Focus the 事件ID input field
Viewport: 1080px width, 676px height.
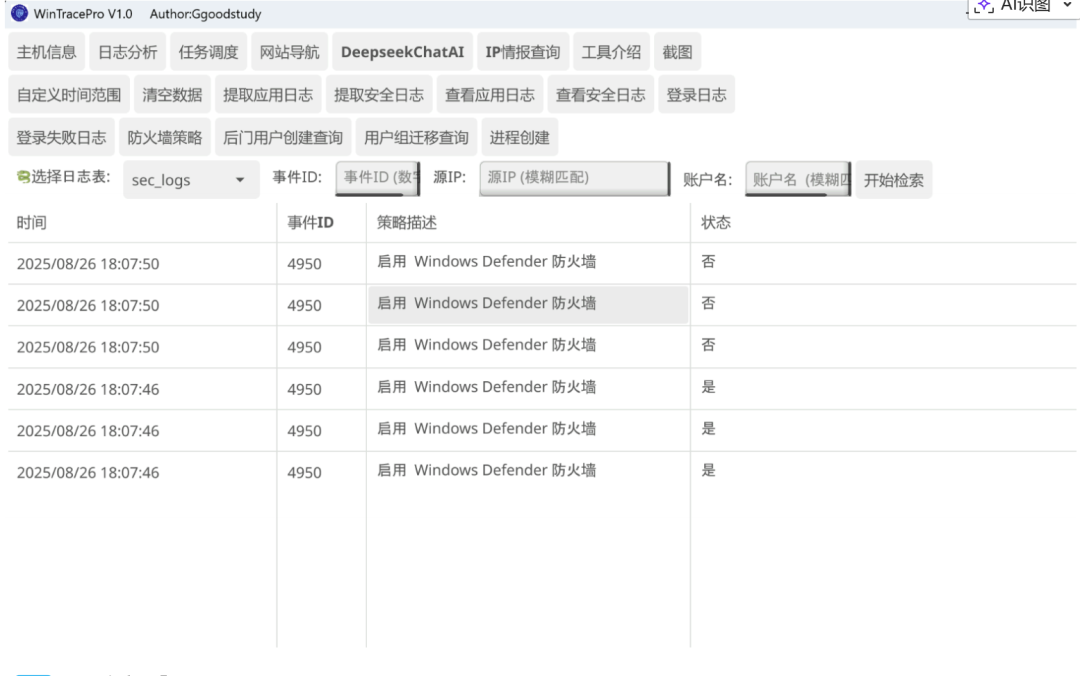[378, 178]
